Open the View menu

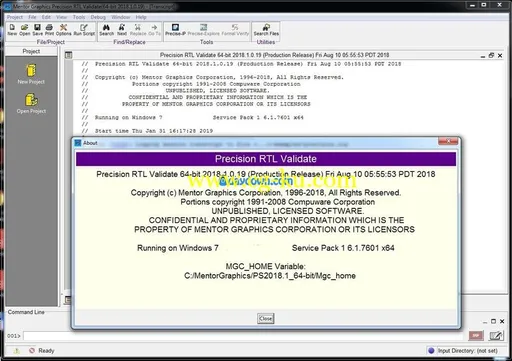[x=61, y=17]
